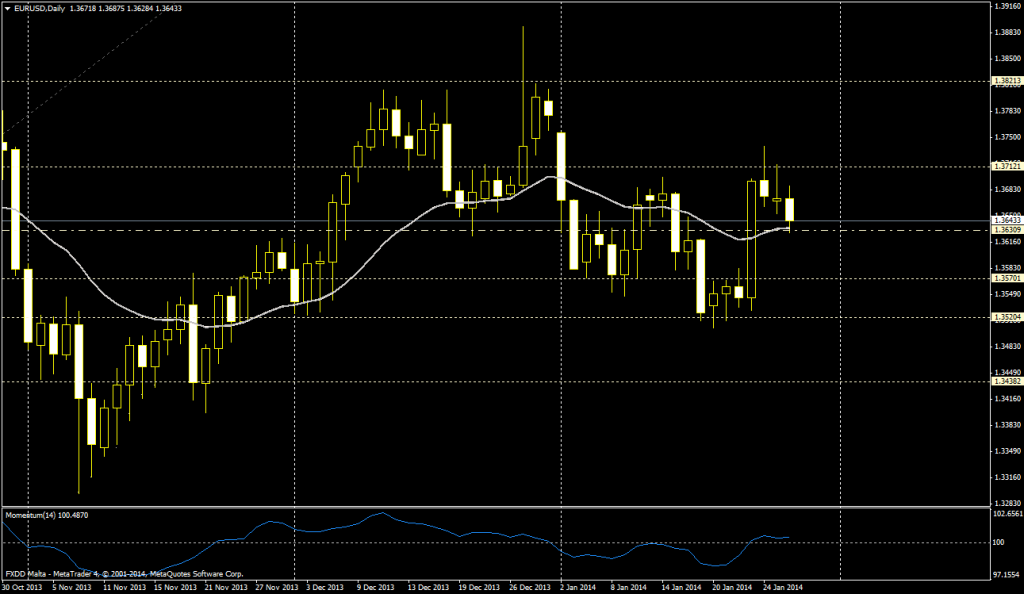
Task: Click the 1.37121 price level tag
Action: pyautogui.click(x=1006, y=166)
